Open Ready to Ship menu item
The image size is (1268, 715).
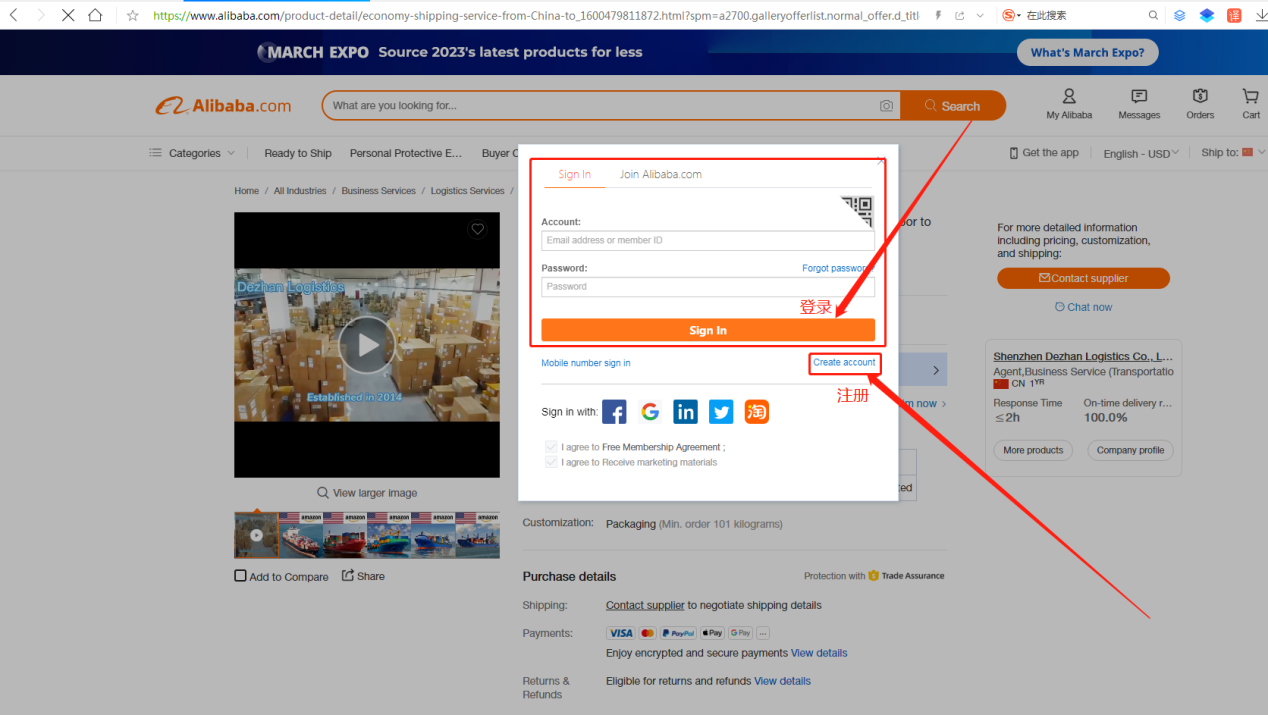[x=298, y=153]
